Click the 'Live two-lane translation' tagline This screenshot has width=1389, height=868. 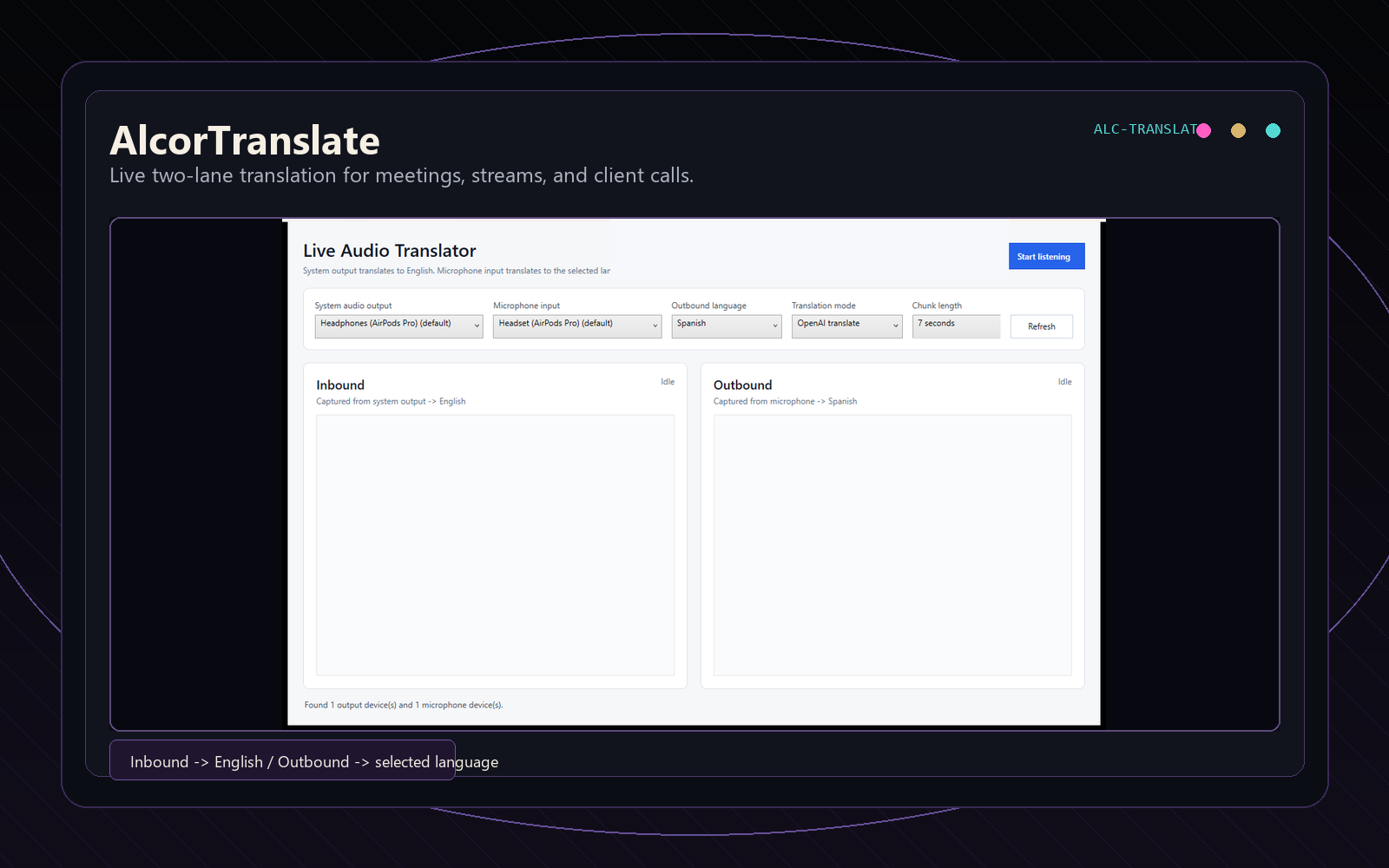pyautogui.click(x=402, y=175)
